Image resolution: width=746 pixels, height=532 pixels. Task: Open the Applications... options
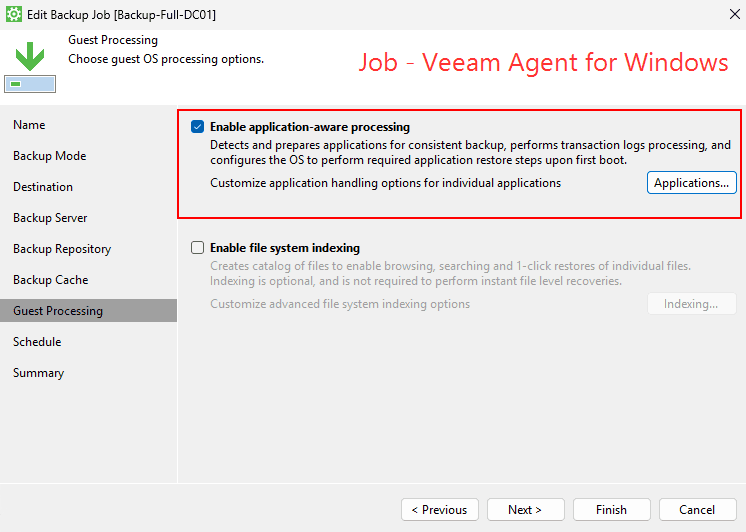click(691, 183)
